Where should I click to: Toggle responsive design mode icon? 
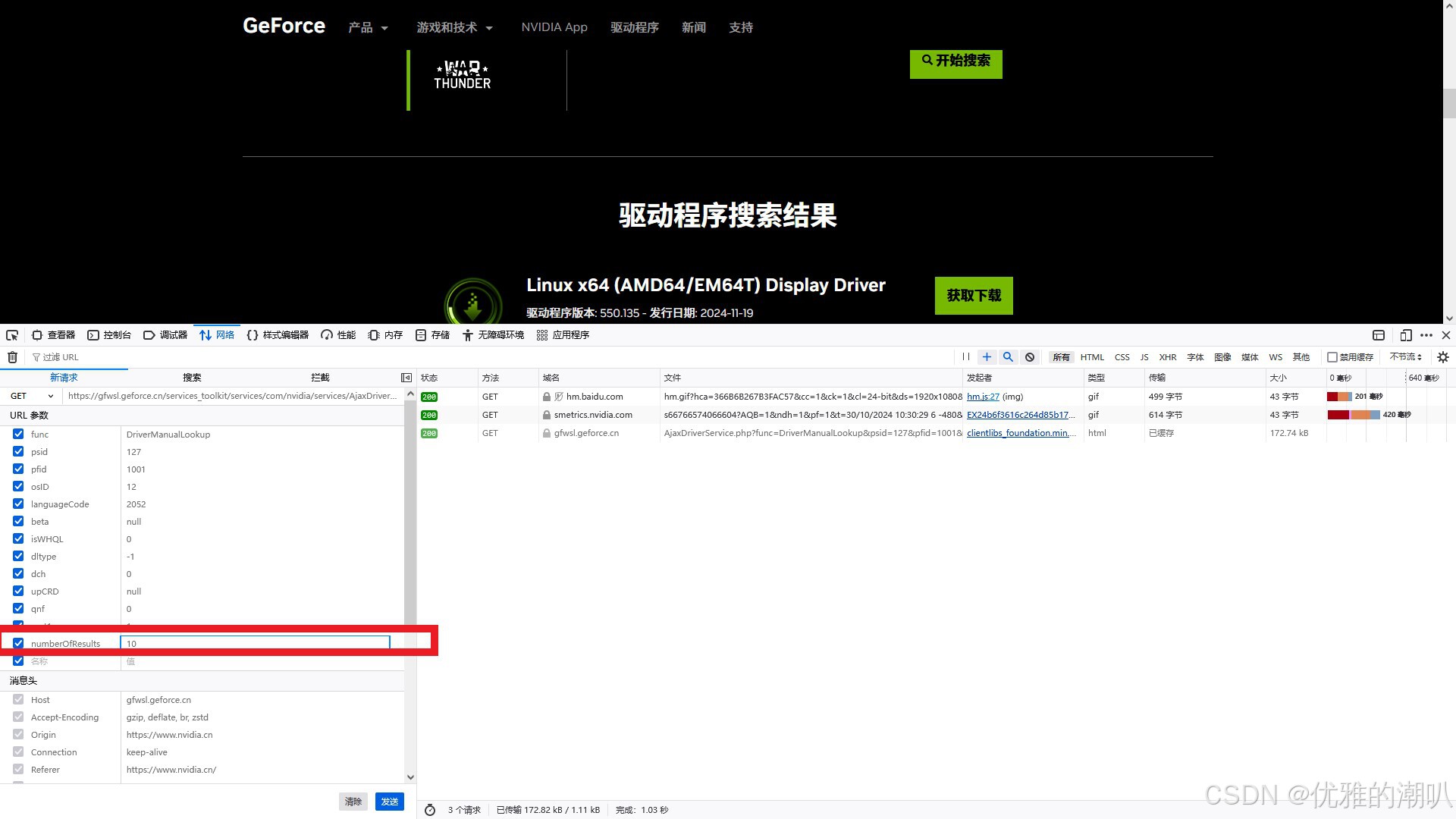click(x=1405, y=335)
